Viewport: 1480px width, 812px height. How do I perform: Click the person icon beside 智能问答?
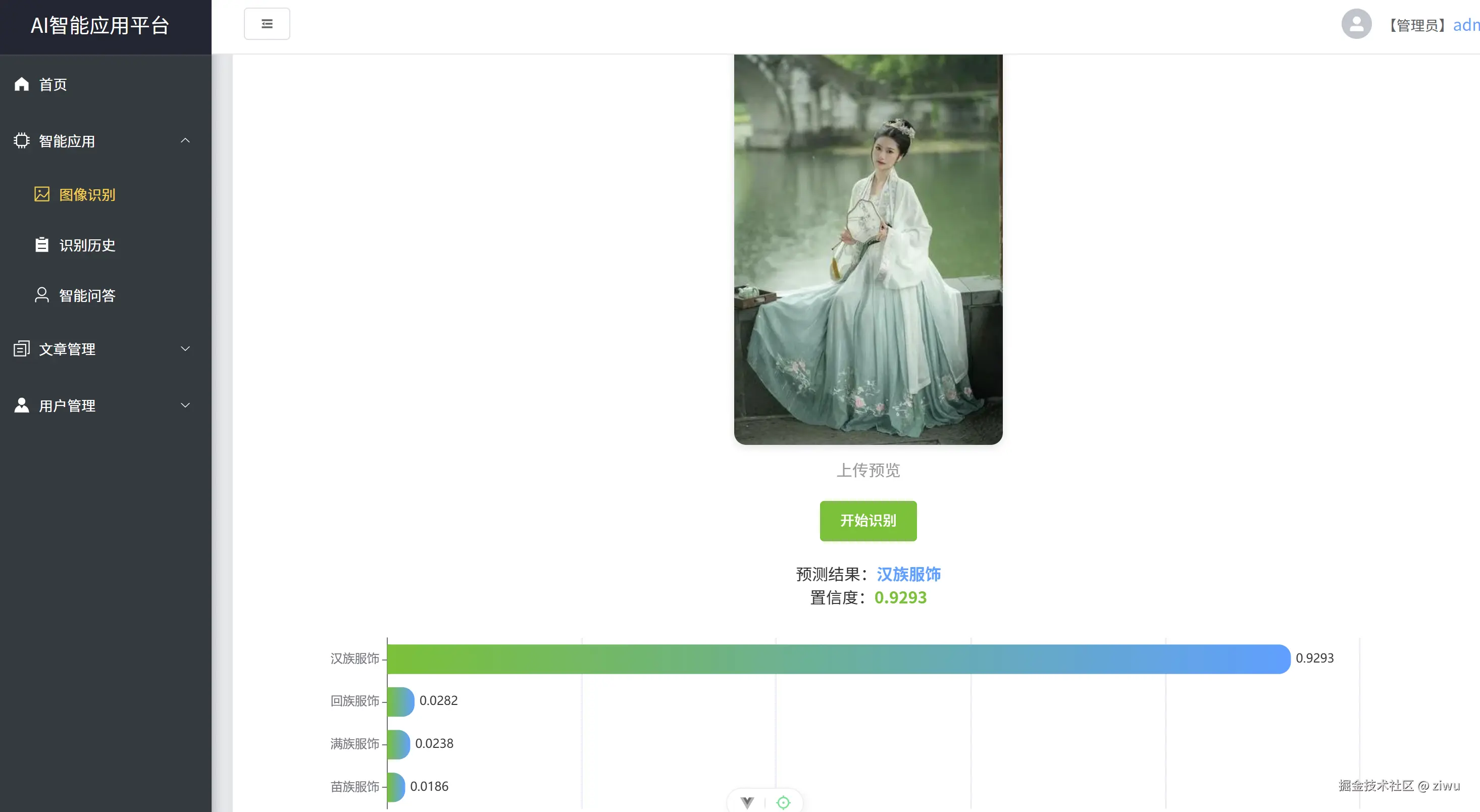[x=41, y=295]
